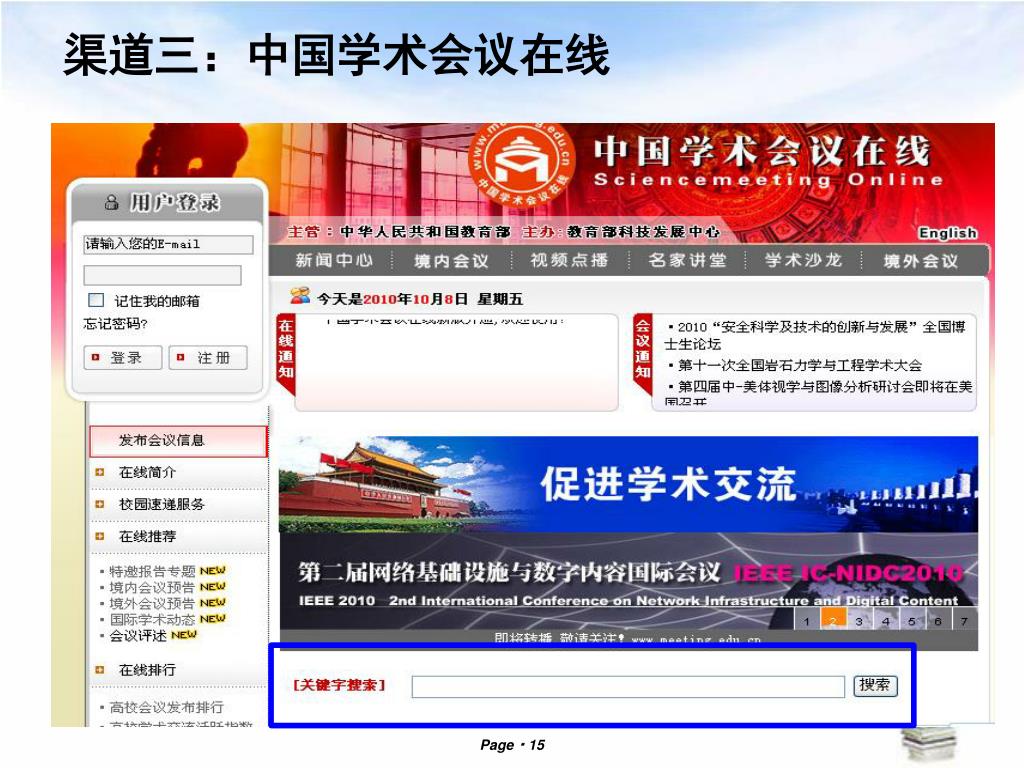Open the 境外会议 menu item
Image resolution: width=1024 pixels, height=768 pixels.
click(x=921, y=261)
